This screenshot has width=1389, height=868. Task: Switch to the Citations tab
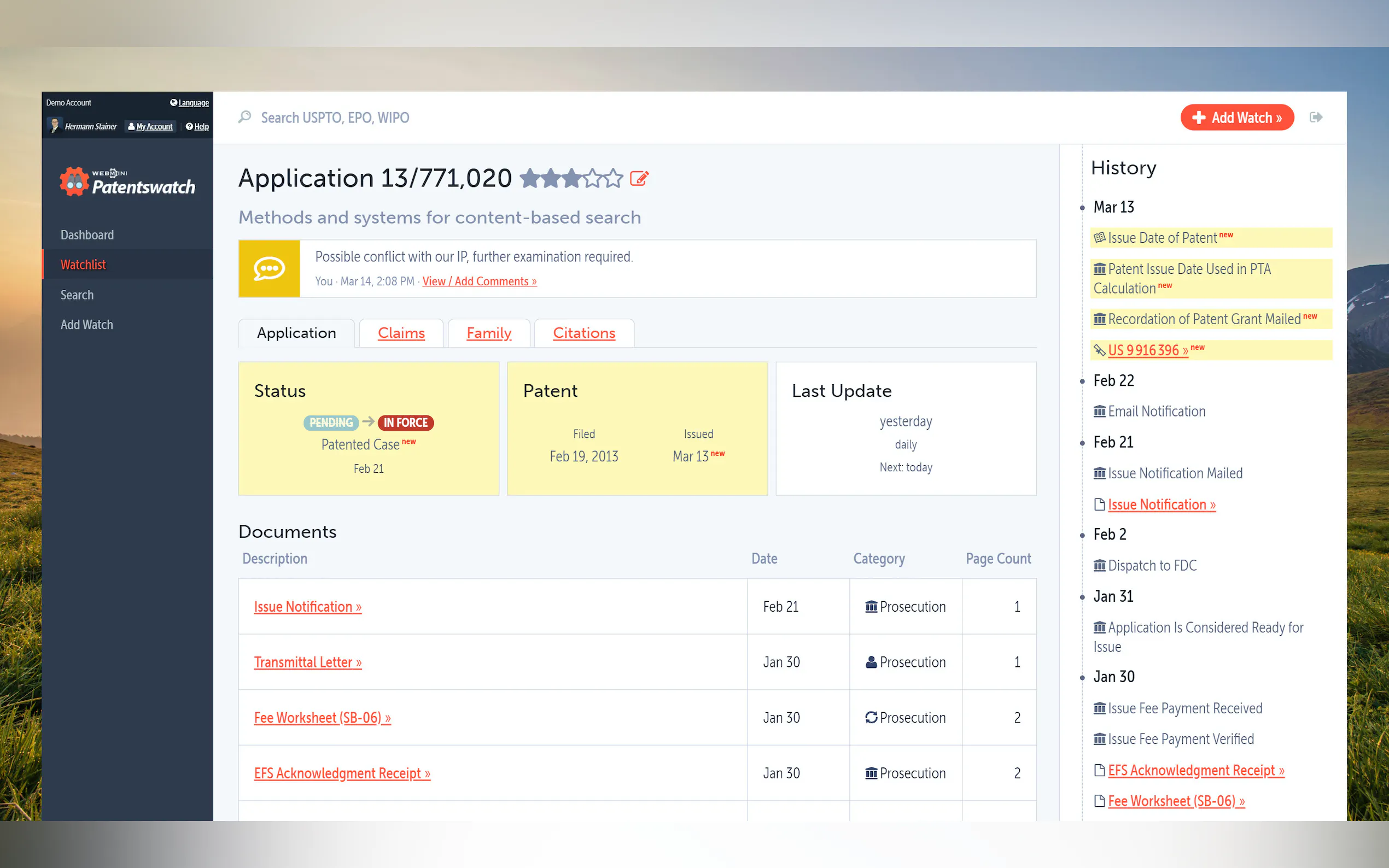tap(583, 333)
